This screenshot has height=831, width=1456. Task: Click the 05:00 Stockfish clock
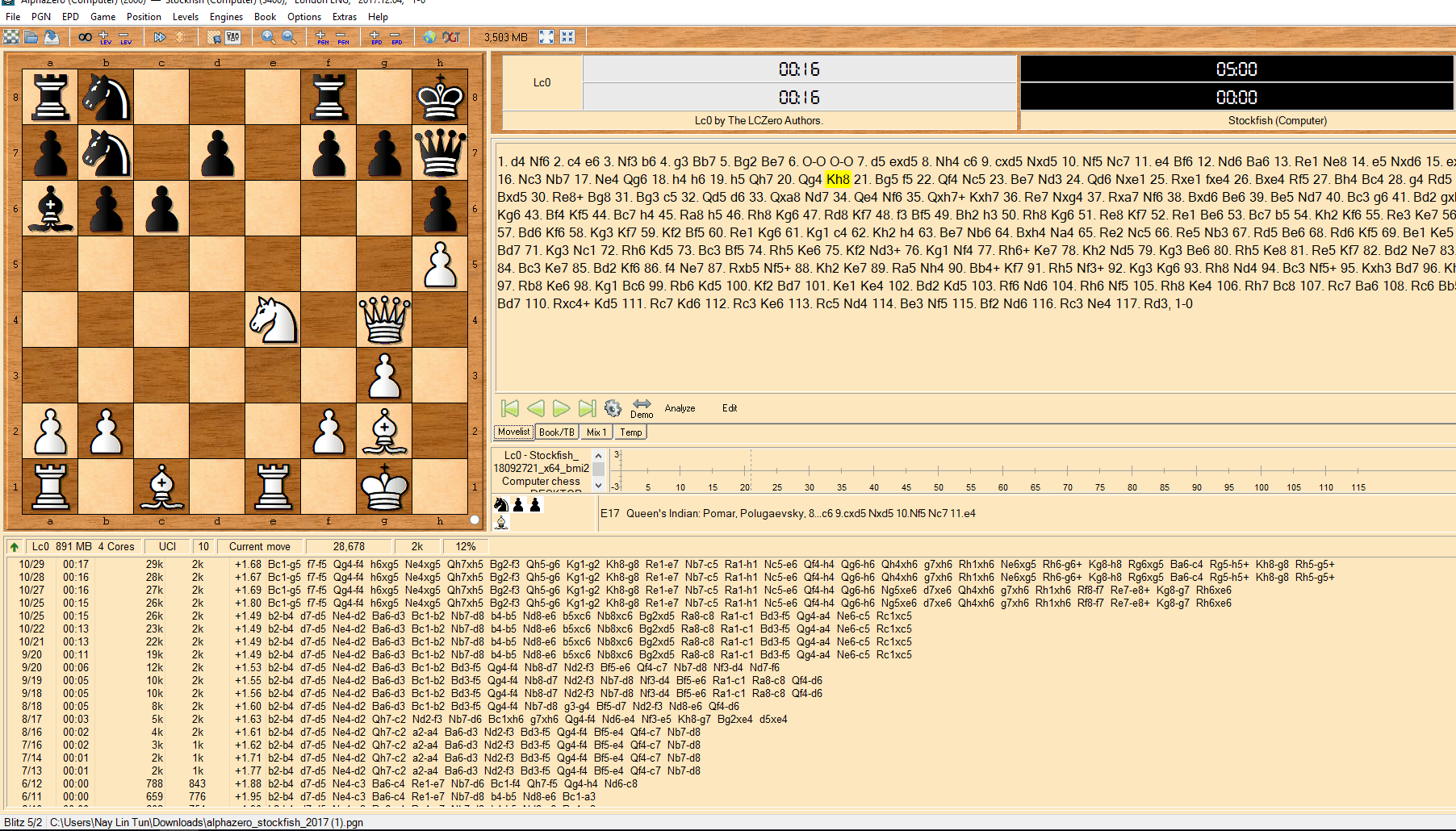click(x=1236, y=69)
